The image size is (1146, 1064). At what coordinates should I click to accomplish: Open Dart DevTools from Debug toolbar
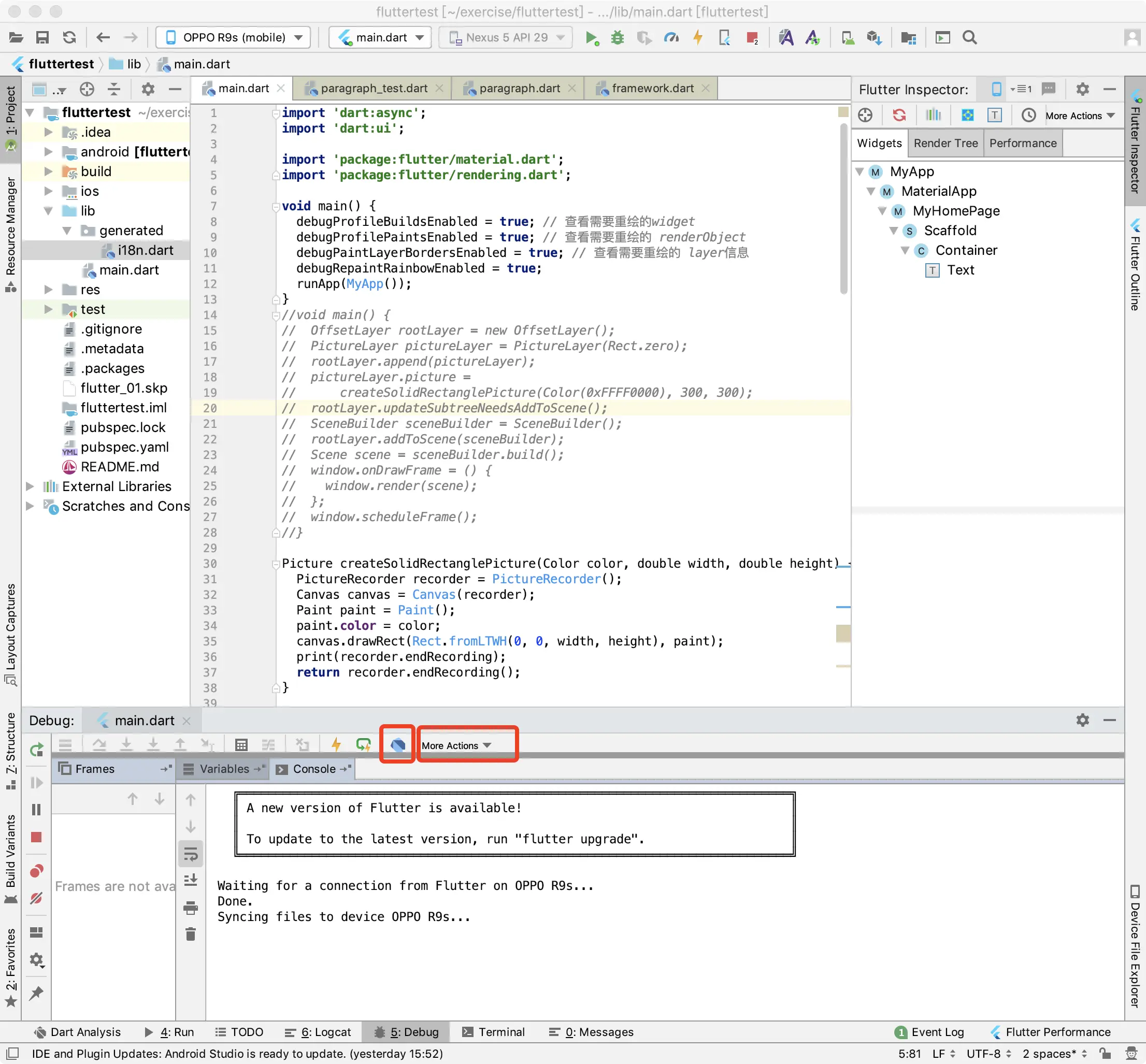pos(397,744)
